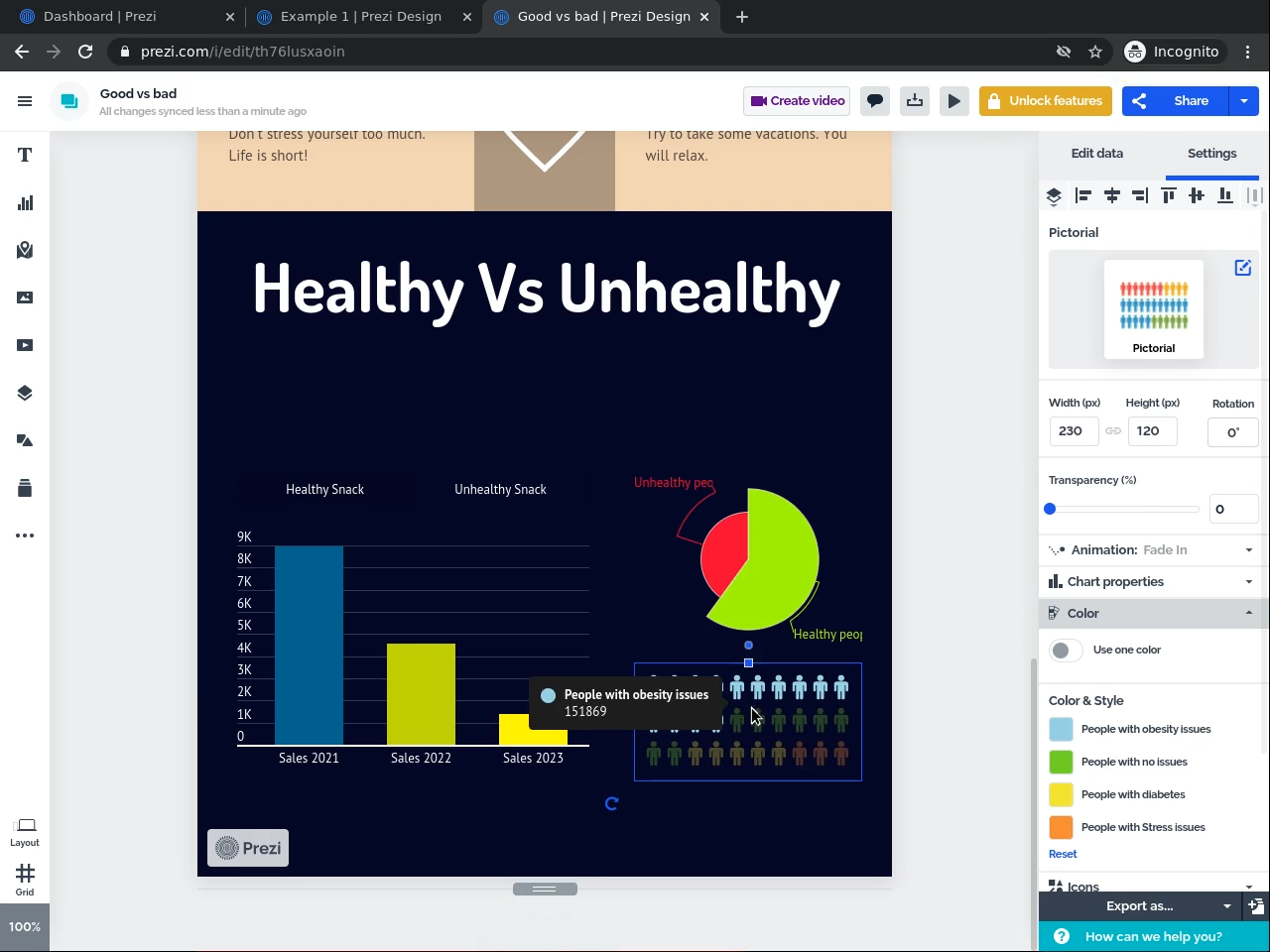Screen dimensions: 1270x952
Task: Click the change chart type edit icon
Action: click(x=1242, y=268)
